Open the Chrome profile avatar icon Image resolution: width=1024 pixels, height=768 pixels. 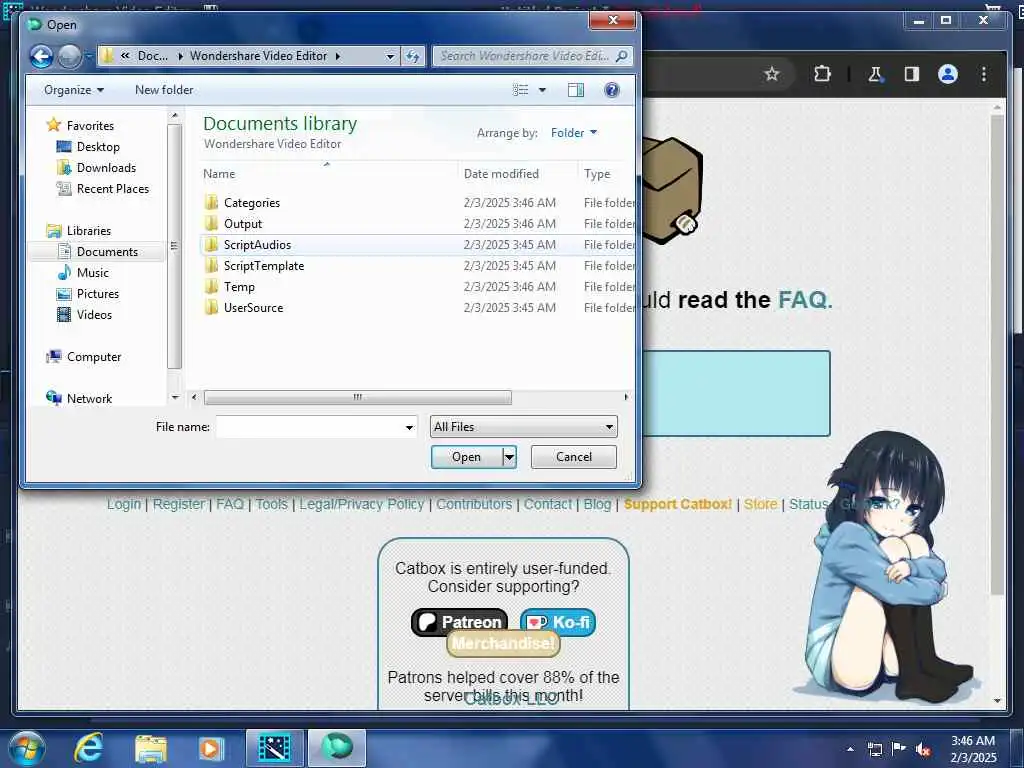pos(948,74)
